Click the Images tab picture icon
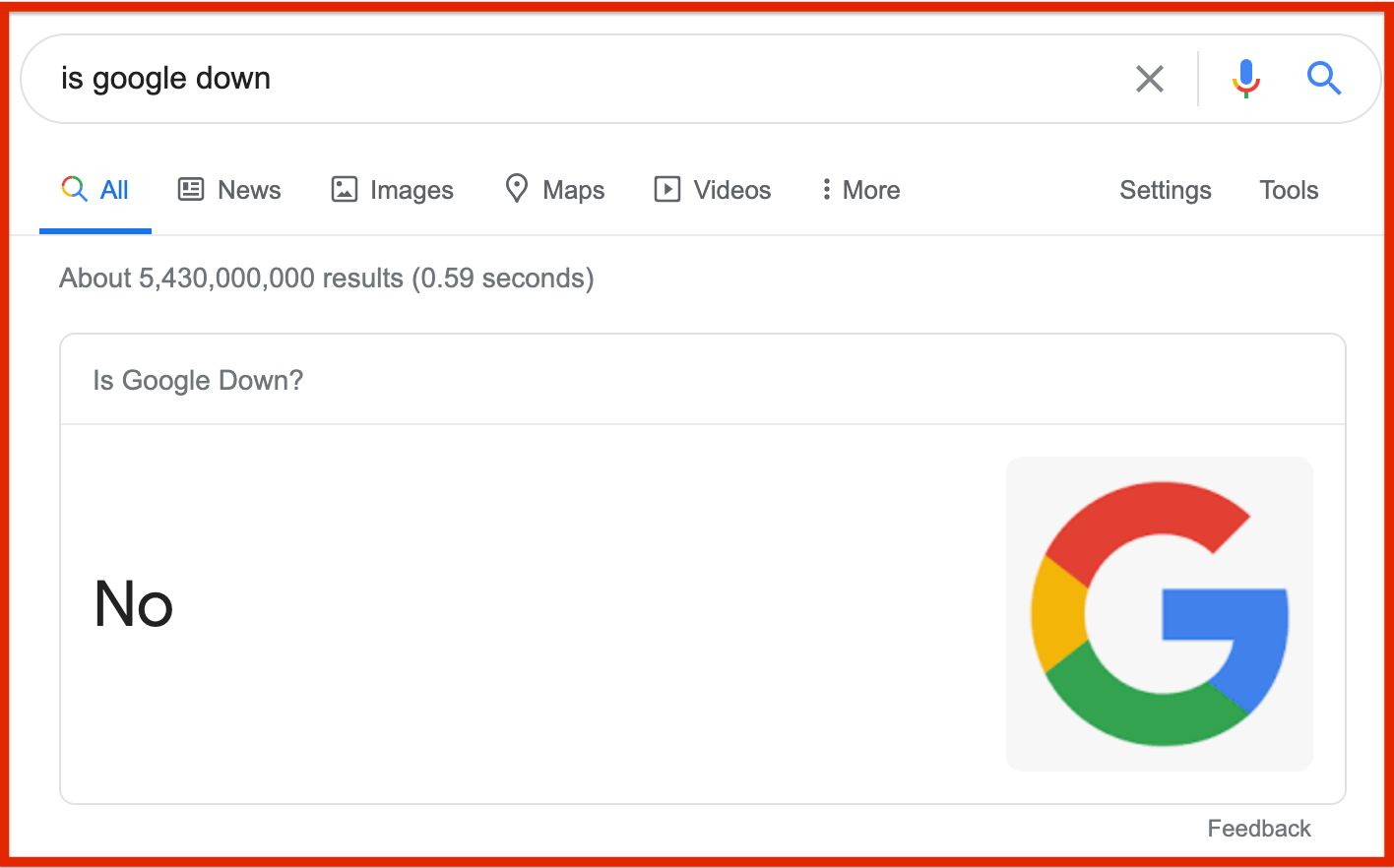Screen dimensions: 1394x868 point(344,189)
